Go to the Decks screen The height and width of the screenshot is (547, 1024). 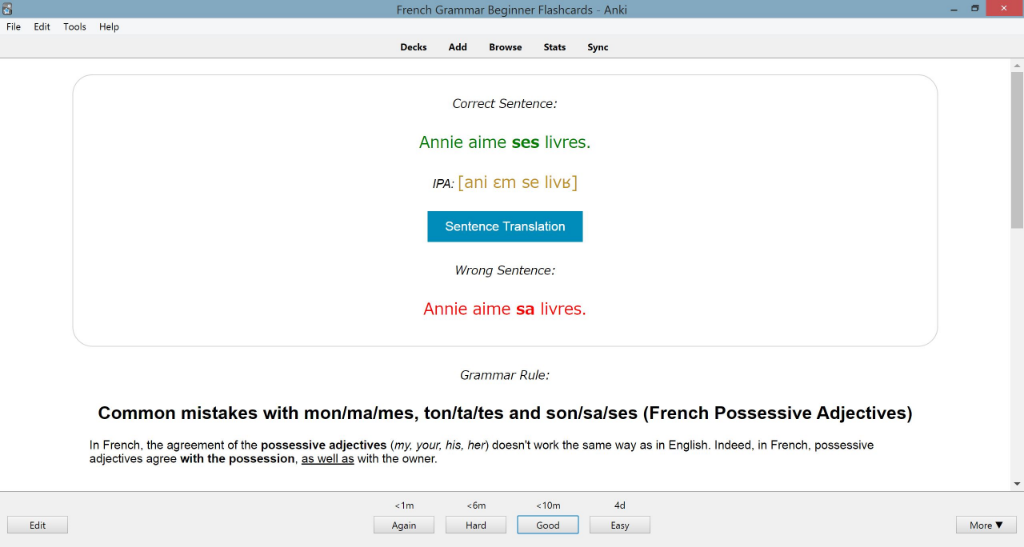(x=413, y=47)
